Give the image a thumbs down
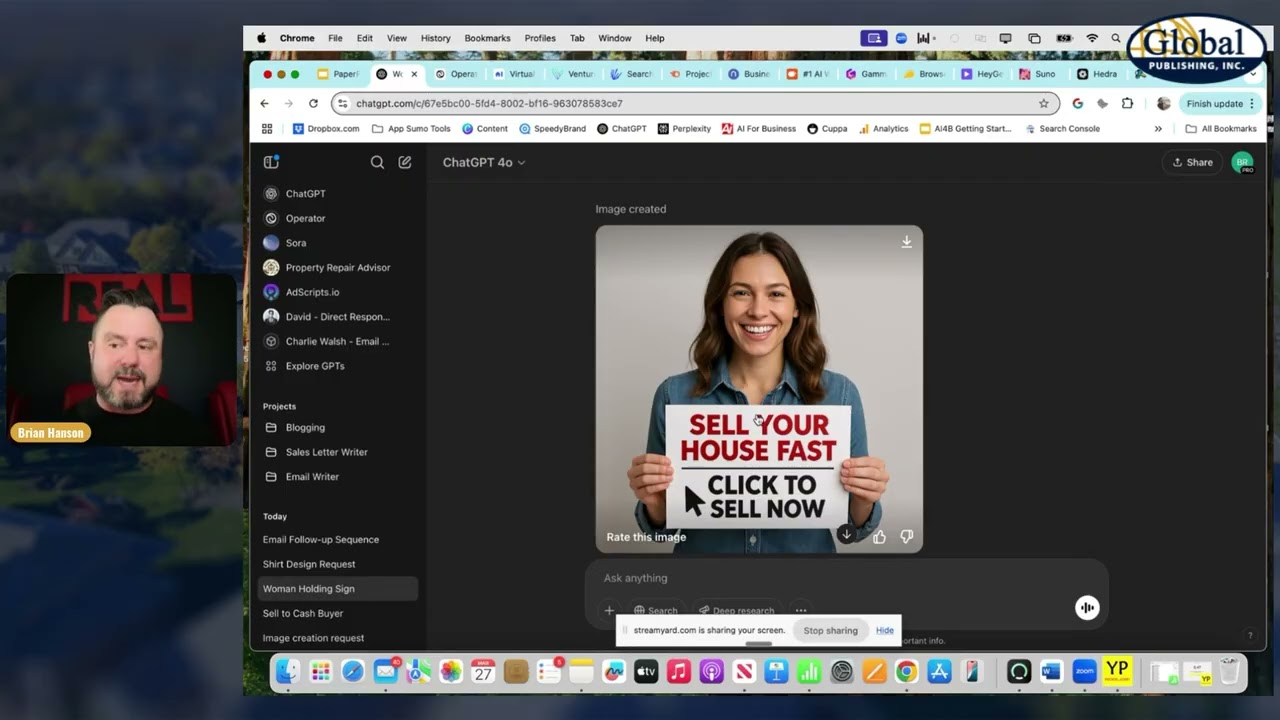This screenshot has width=1280, height=720. coord(906,537)
